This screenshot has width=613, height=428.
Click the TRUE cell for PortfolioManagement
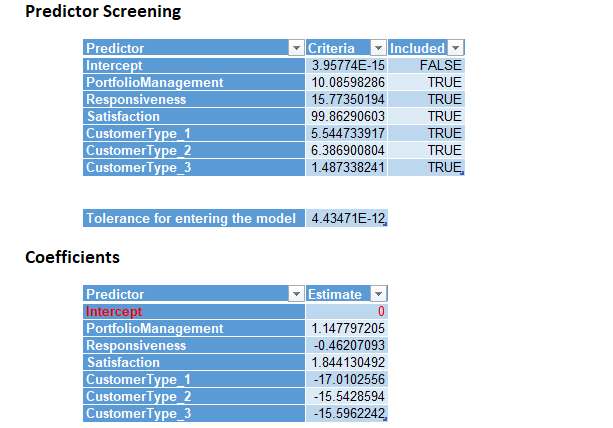tap(426, 82)
